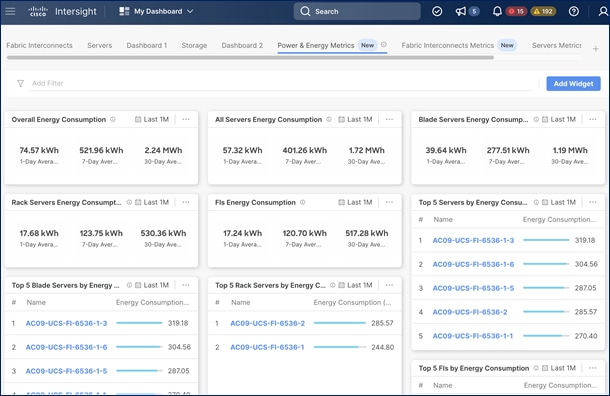Open Last 1M range on Top 5 Rack Servers
Image resolution: width=610 pixels, height=396 pixels.
click(355, 285)
